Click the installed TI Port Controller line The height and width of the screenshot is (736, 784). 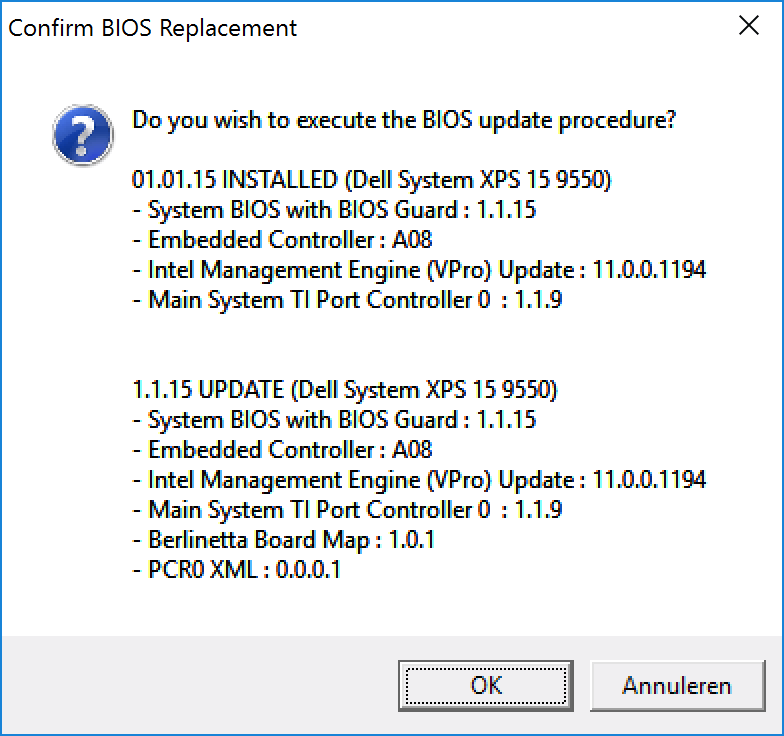(347, 300)
